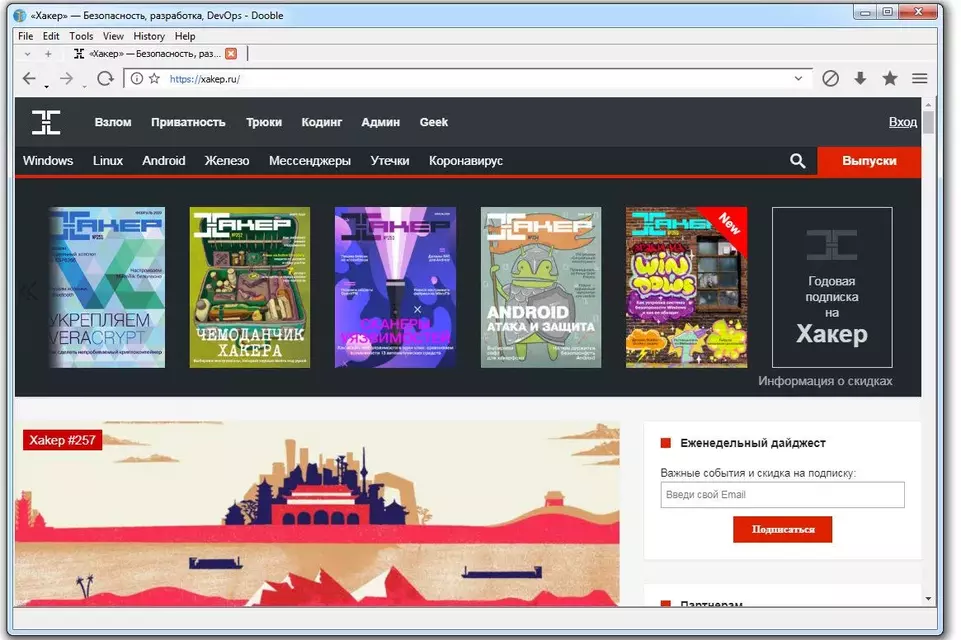Bookmark this page with the address bar star
This screenshot has height=640, width=961.
pos(154,78)
